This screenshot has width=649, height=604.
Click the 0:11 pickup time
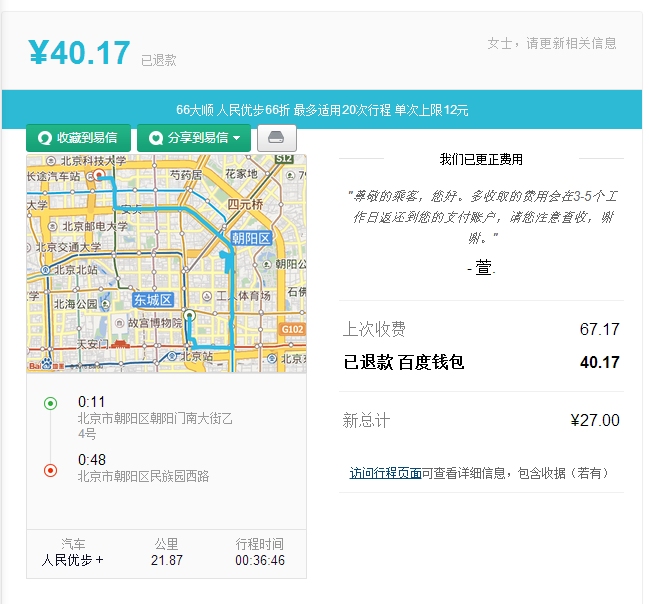pyautogui.click(x=91, y=402)
